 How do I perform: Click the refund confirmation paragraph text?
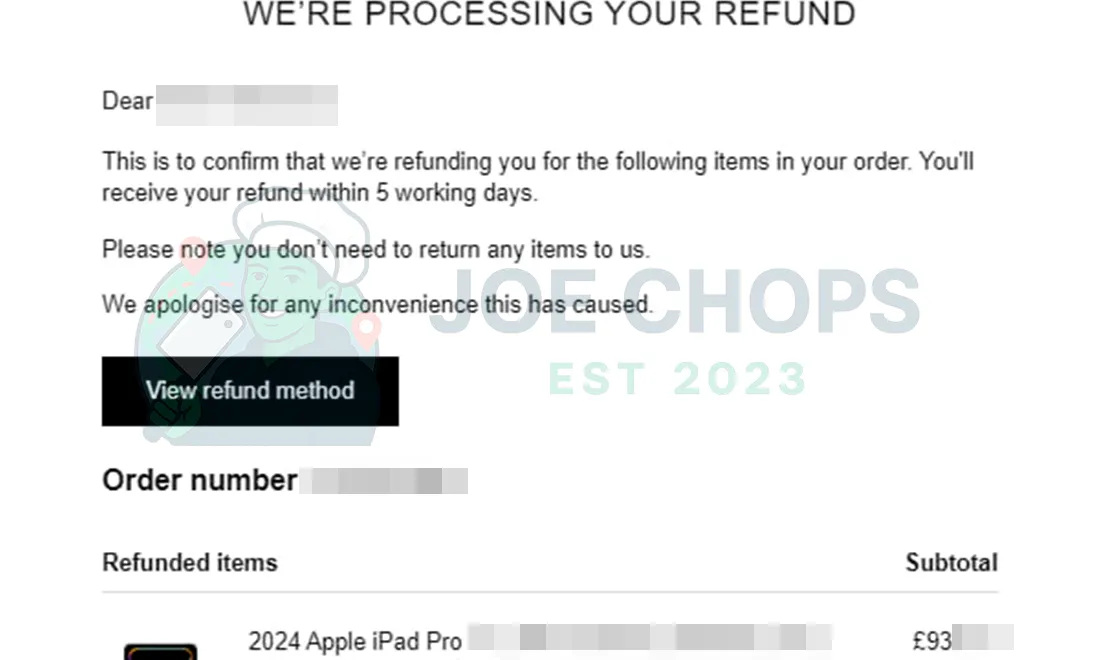pyautogui.click(x=537, y=176)
